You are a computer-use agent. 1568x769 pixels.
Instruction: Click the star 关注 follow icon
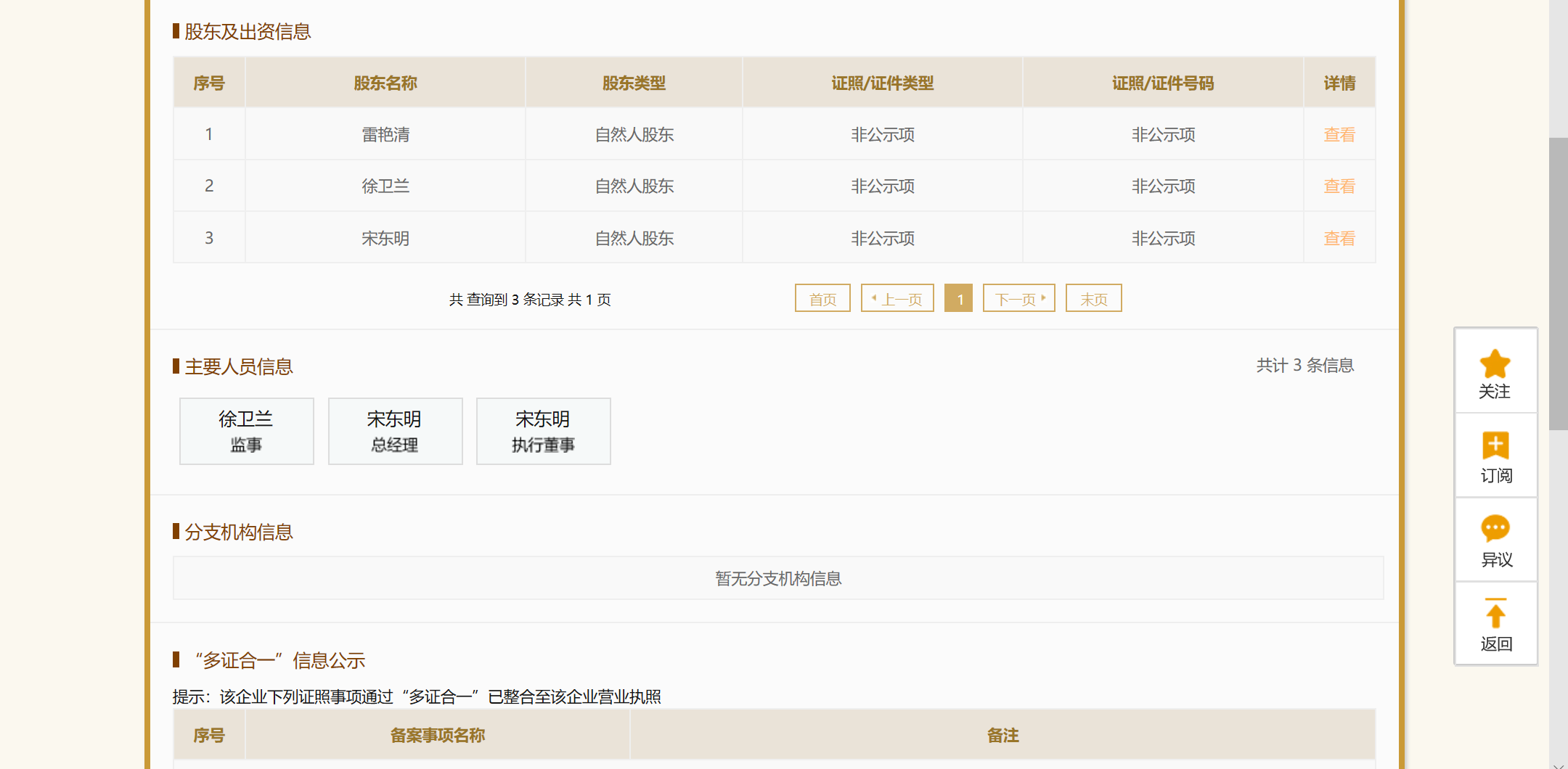coord(1495,364)
